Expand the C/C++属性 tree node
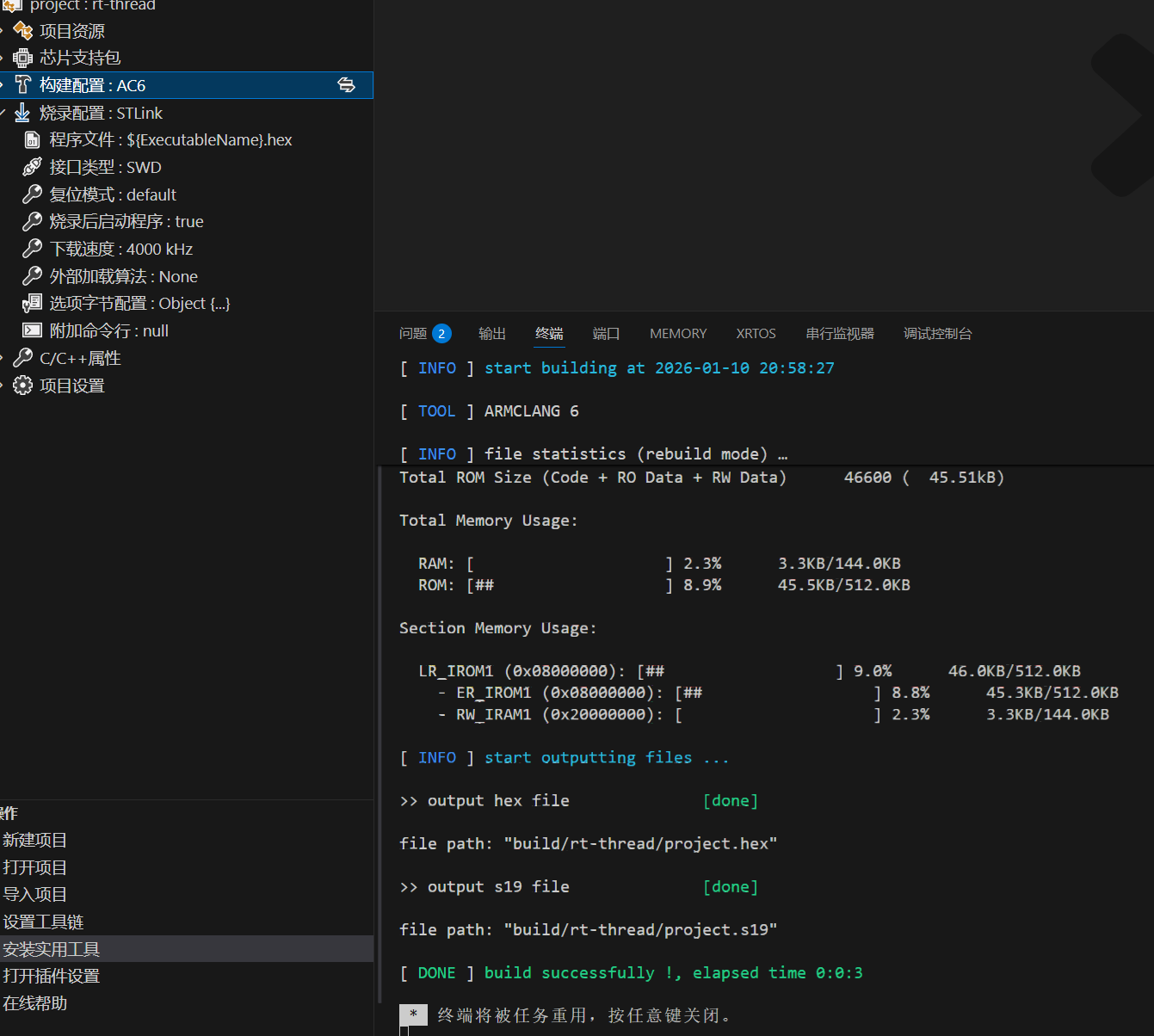 3,358
